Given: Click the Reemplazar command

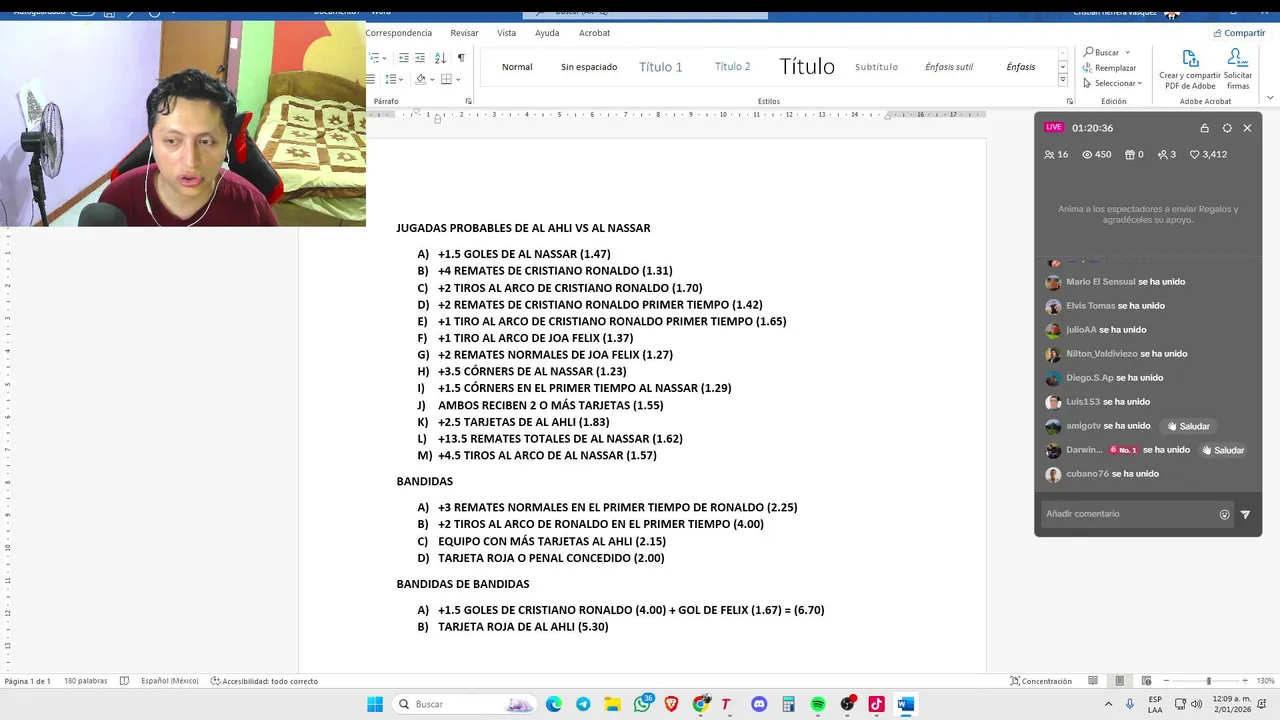Looking at the screenshot, I should tap(1109, 68).
